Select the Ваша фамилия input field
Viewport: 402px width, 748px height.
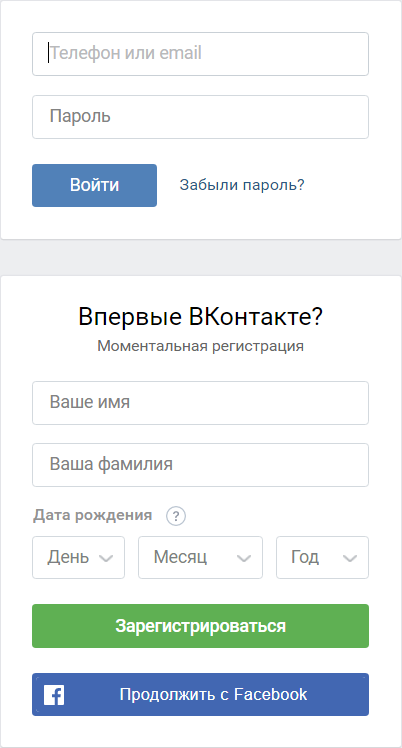pyautogui.click(x=200, y=465)
